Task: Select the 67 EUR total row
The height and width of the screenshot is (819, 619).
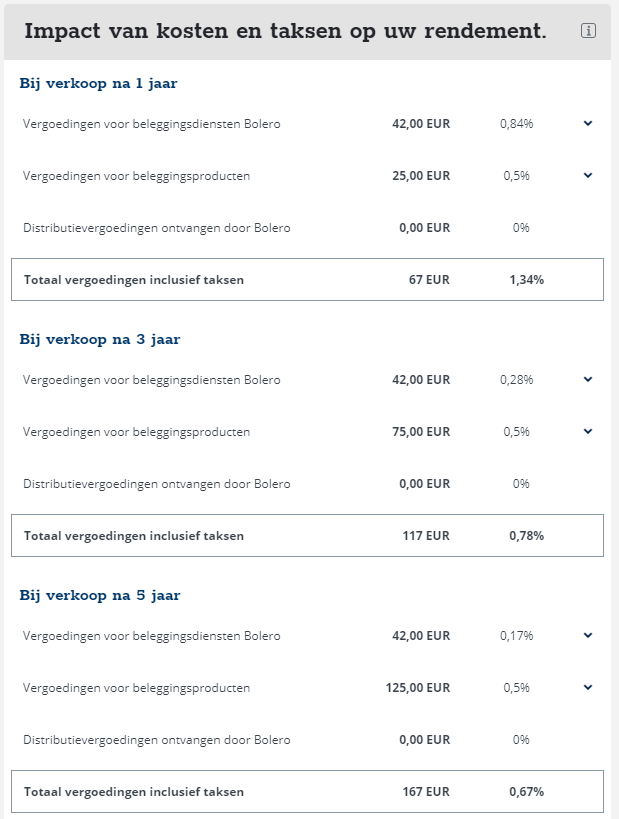Action: (x=307, y=279)
